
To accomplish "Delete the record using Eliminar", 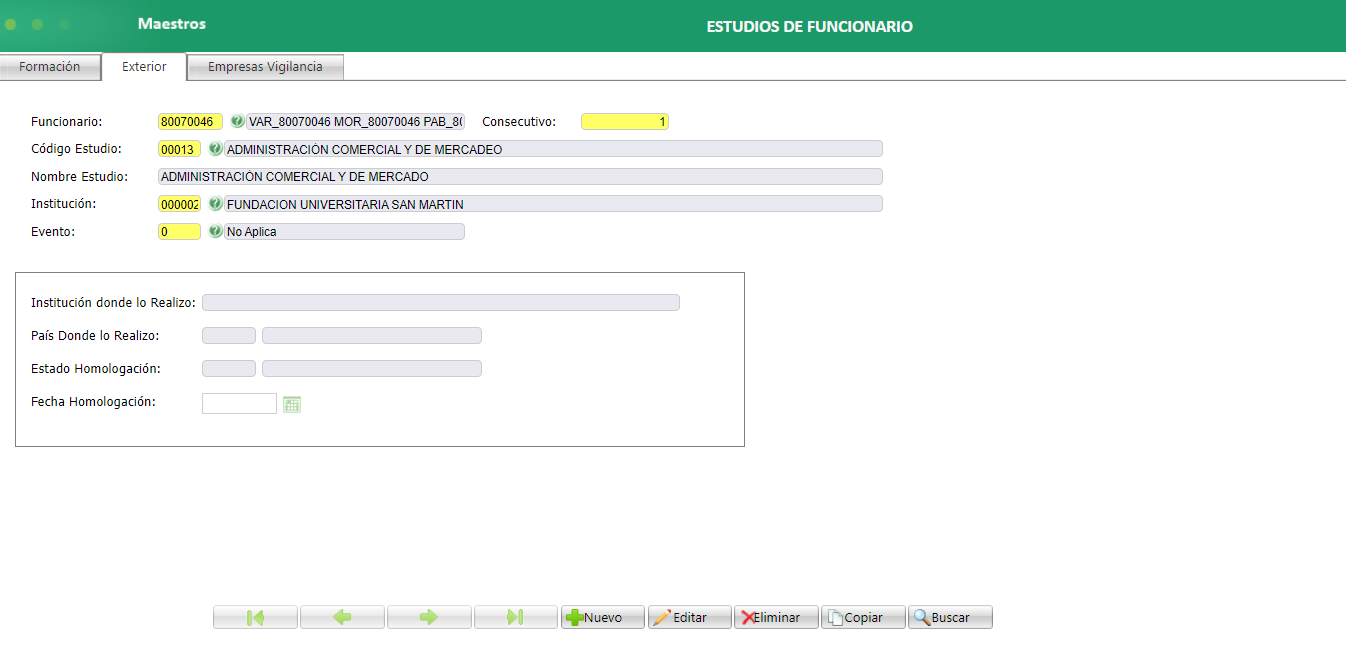I will point(776,616).
